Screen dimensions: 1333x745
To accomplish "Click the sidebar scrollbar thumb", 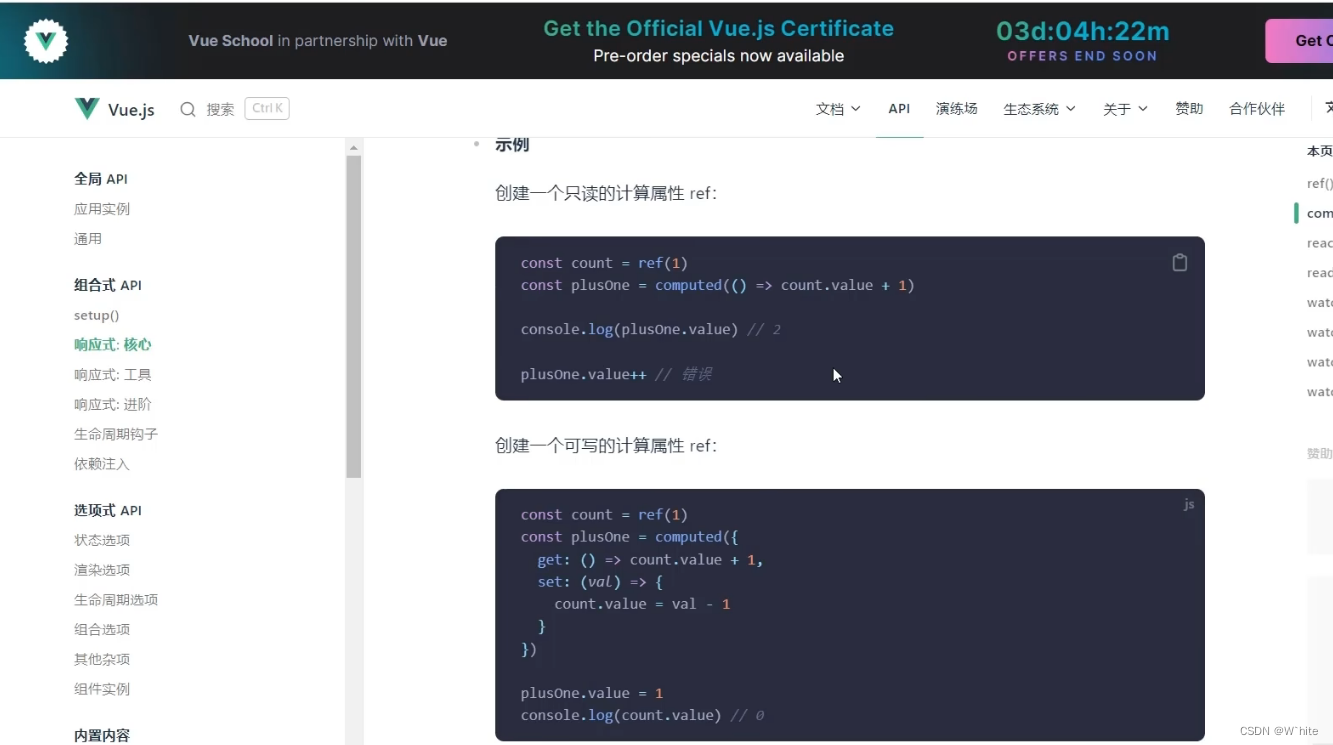I will [x=353, y=317].
